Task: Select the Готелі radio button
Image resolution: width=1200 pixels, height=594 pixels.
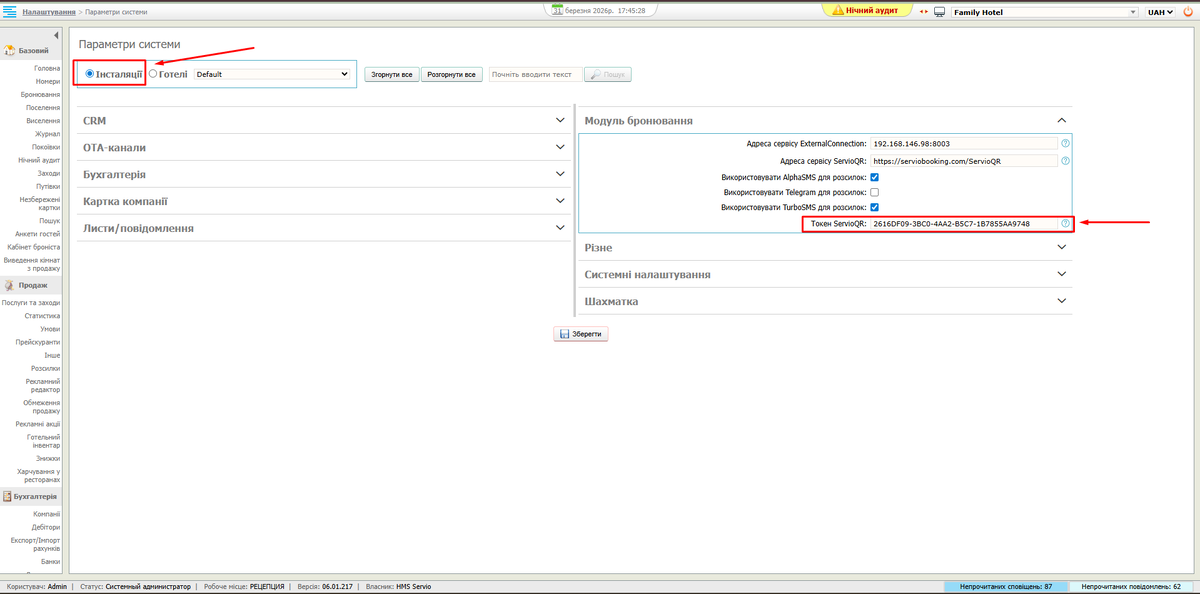Action: pyautogui.click(x=153, y=74)
